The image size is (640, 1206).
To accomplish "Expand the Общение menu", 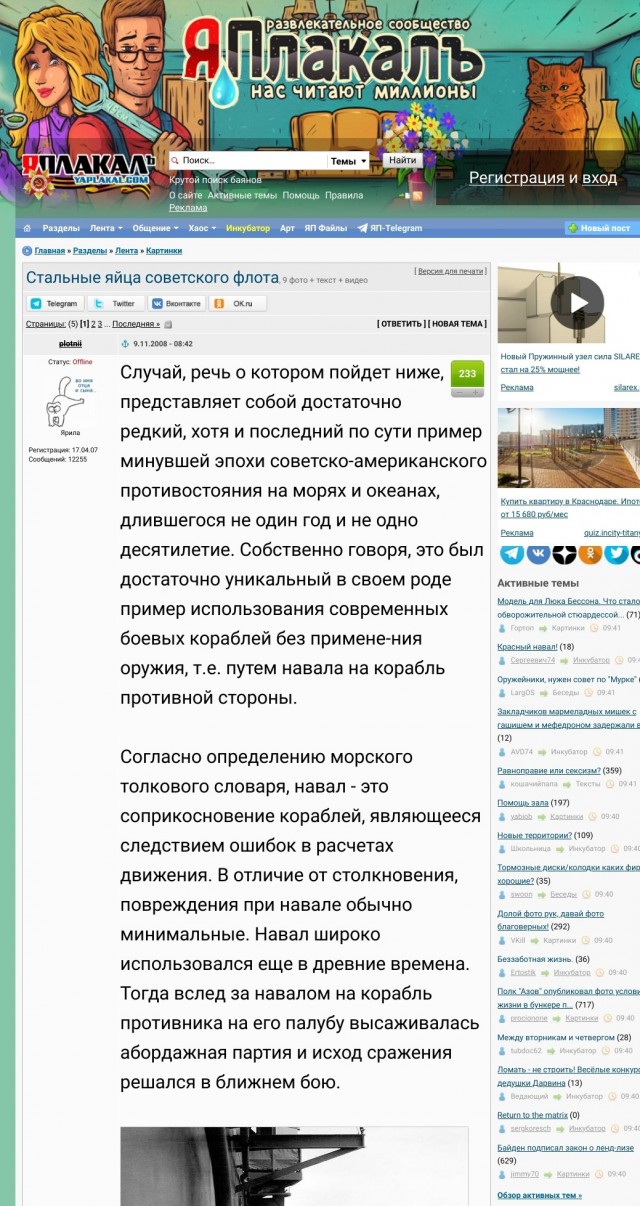I will [x=156, y=228].
